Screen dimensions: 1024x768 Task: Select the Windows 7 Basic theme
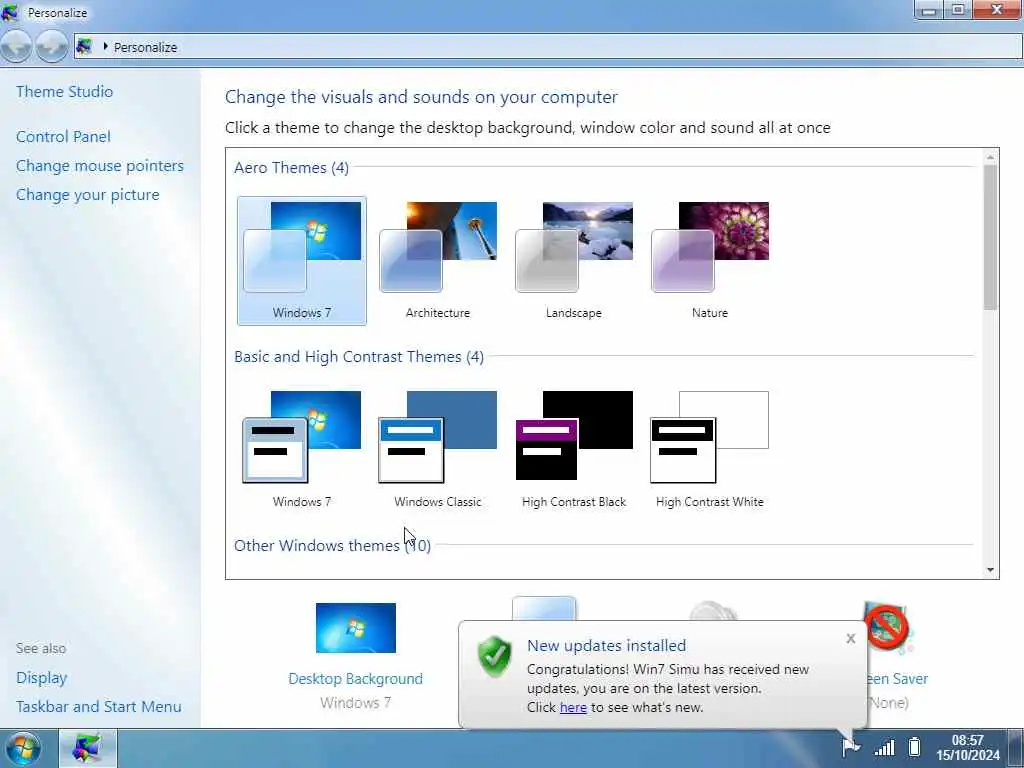(x=302, y=449)
